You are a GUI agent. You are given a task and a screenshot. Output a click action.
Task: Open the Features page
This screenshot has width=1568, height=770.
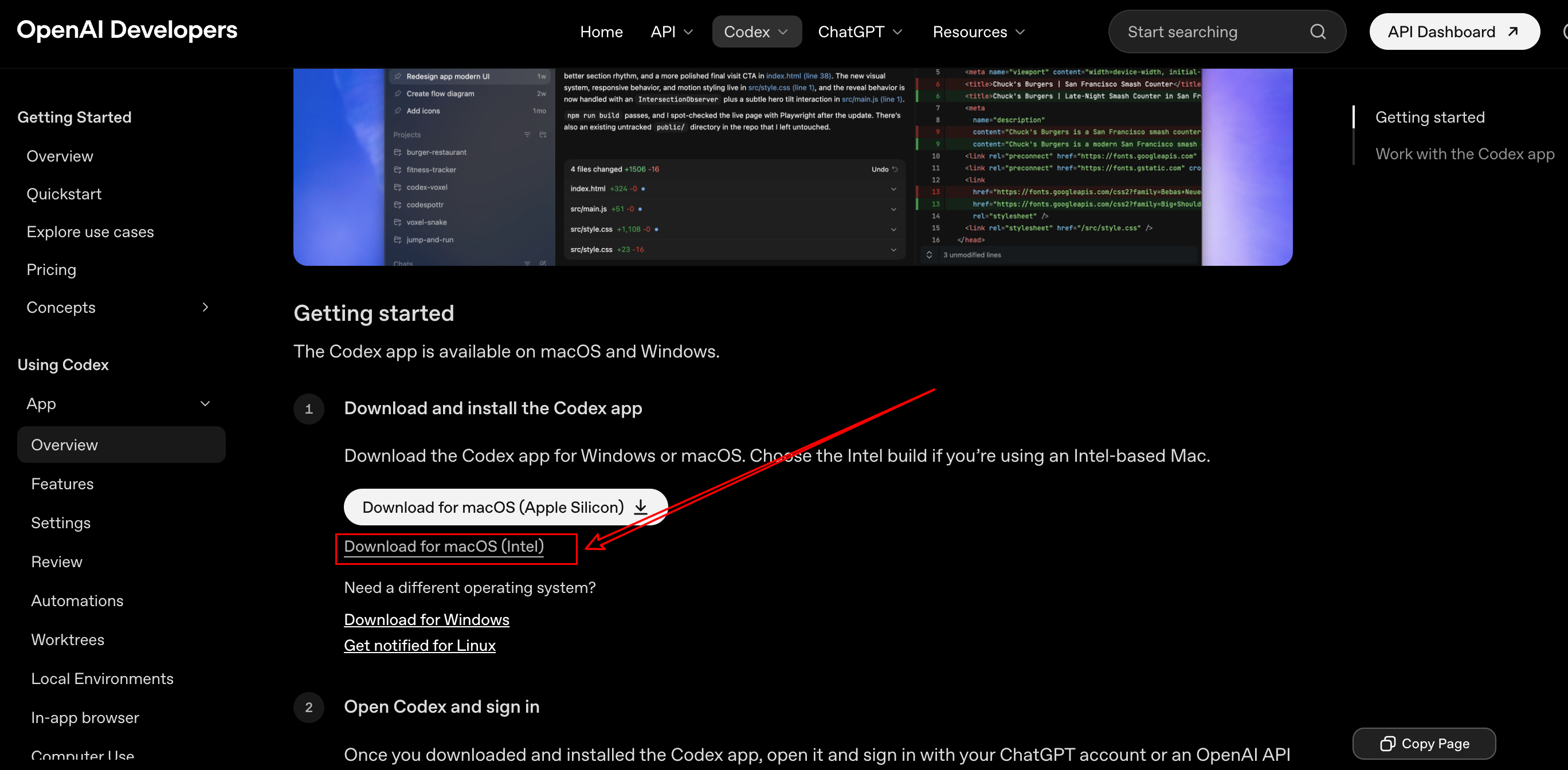(x=62, y=484)
